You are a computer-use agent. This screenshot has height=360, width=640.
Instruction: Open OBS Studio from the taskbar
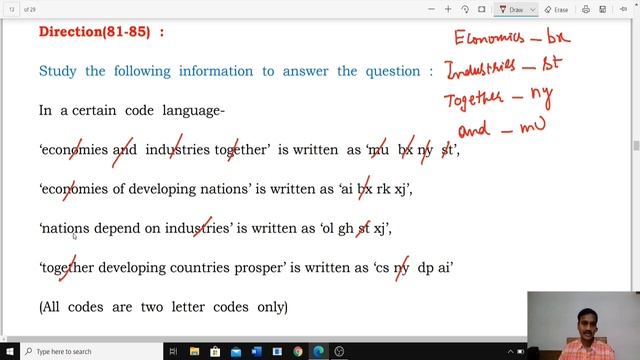tap(339, 351)
